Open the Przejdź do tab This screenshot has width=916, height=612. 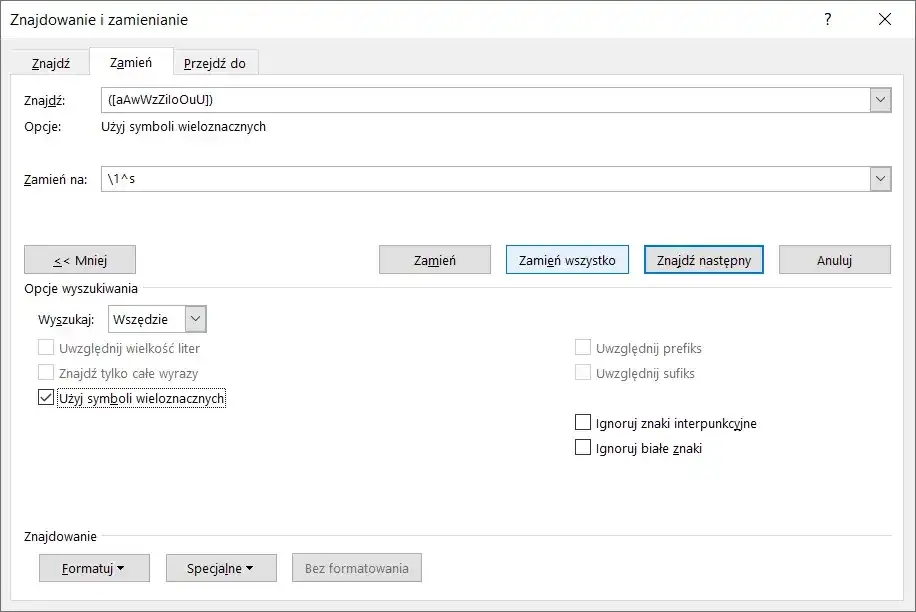[214, 63]
